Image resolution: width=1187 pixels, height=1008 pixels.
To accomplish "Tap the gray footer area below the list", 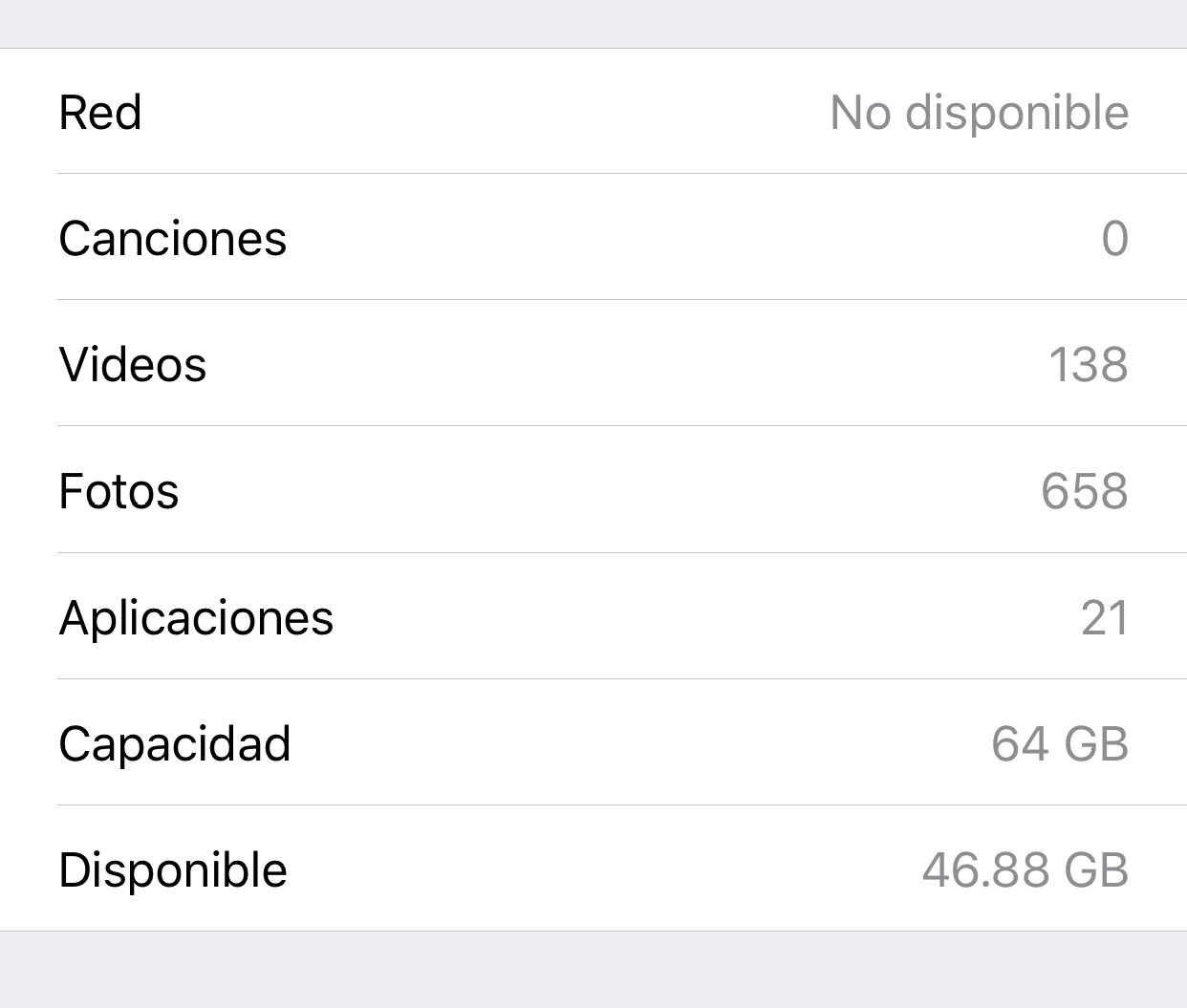I will (593, 970).
